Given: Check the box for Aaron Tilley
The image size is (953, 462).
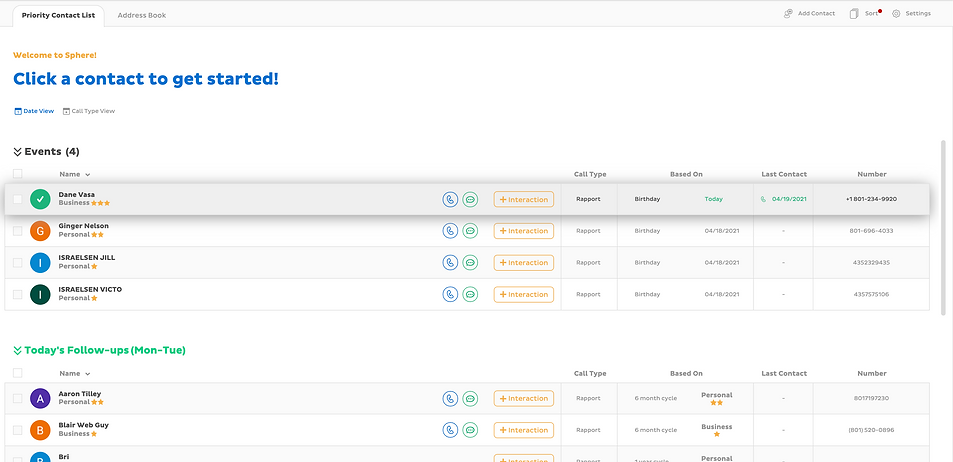Looking at the screenshot, I should (18, 399).
